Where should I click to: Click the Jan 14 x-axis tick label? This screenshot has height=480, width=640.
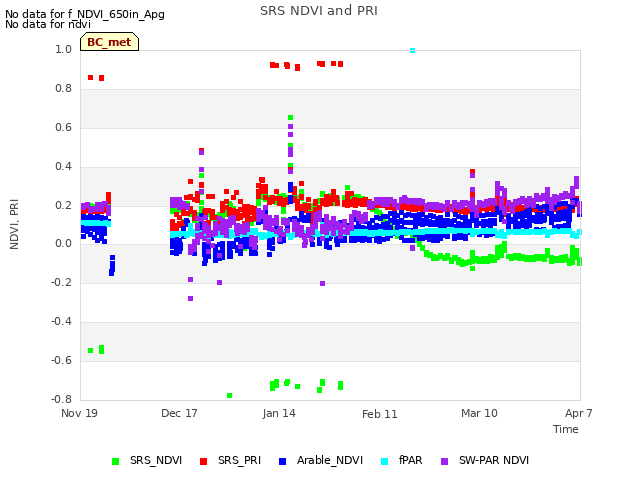tap(279, 413)
